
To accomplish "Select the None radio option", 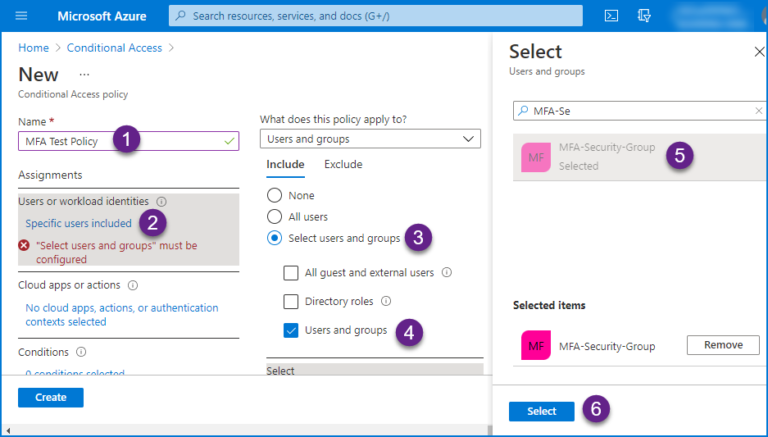I will [x=274, y=195].
